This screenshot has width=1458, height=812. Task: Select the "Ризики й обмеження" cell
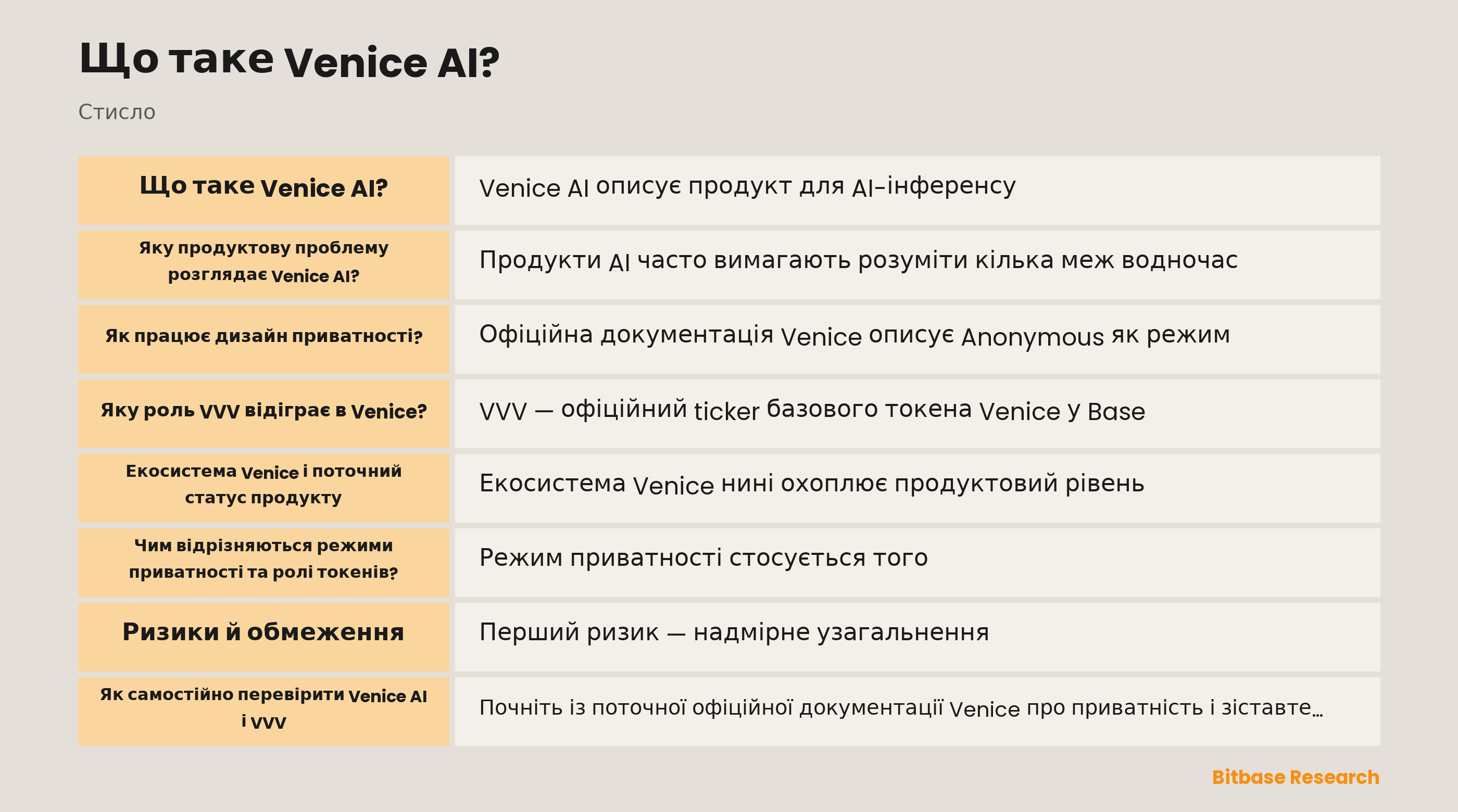click(x=263, y=637)
